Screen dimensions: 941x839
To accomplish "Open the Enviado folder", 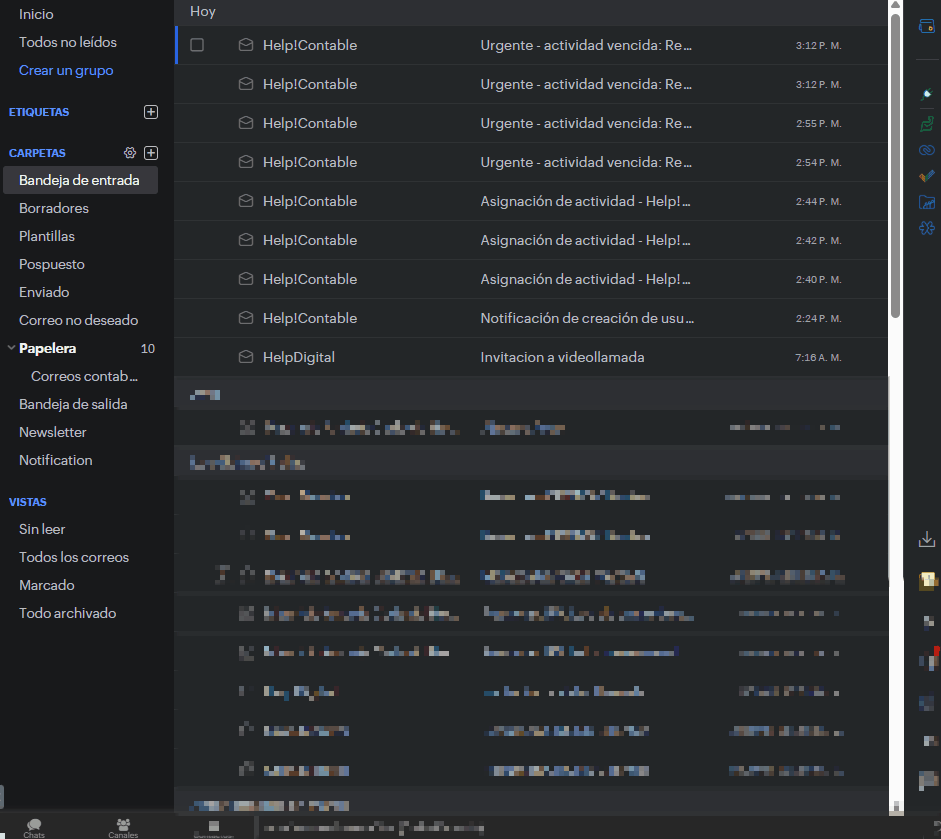I will click(x=44, y=292).
